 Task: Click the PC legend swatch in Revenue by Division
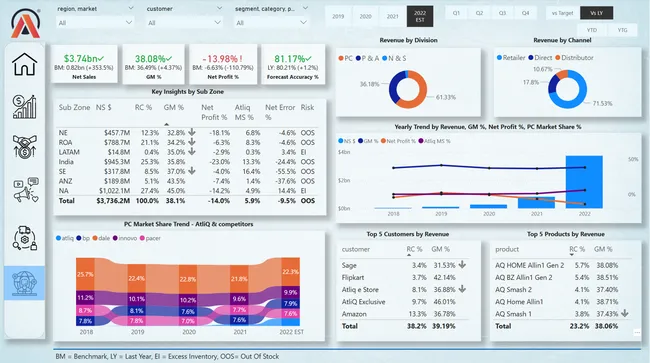click(341, 58)
